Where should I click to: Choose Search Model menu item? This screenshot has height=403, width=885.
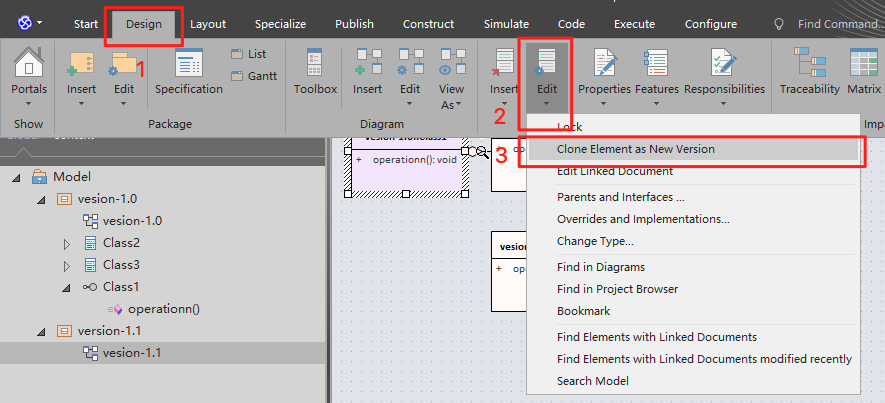tap(693, 381)
